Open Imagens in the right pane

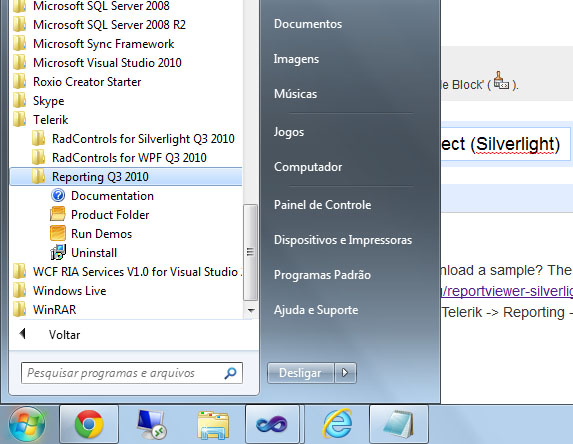pyautogui.click(x=296, y=59)
